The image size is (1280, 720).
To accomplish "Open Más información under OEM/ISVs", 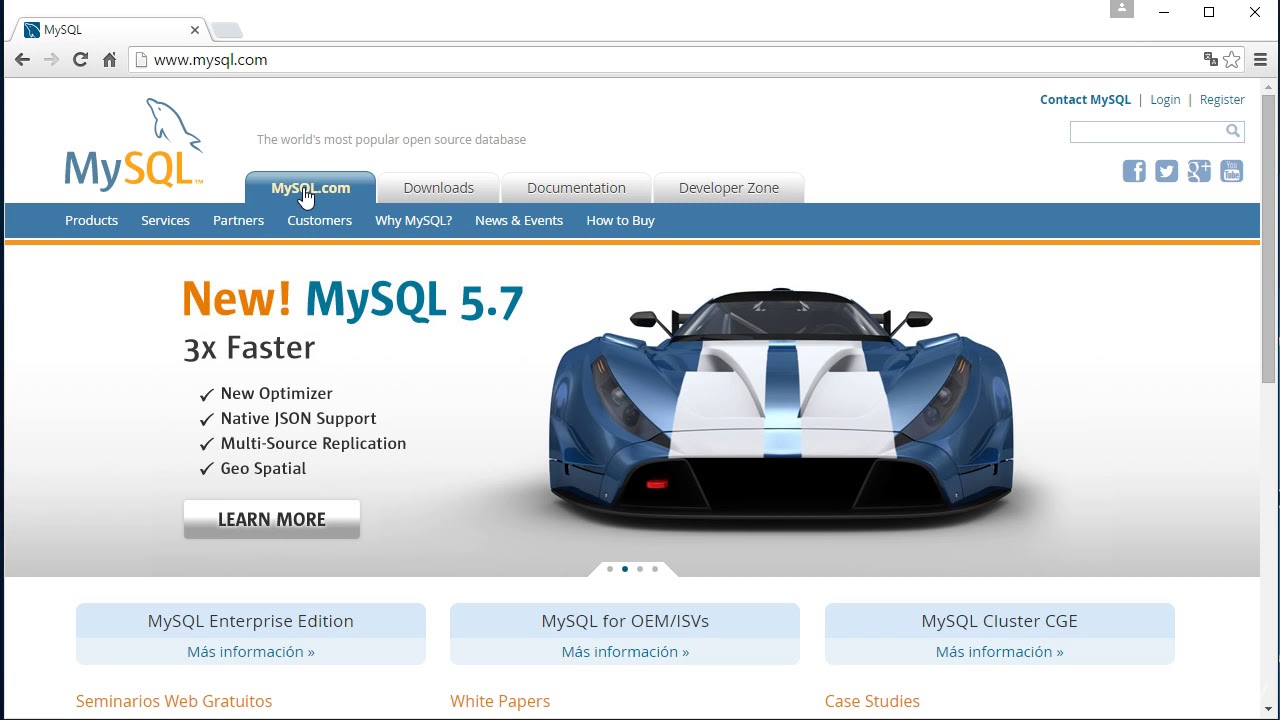I will (625, 652).
